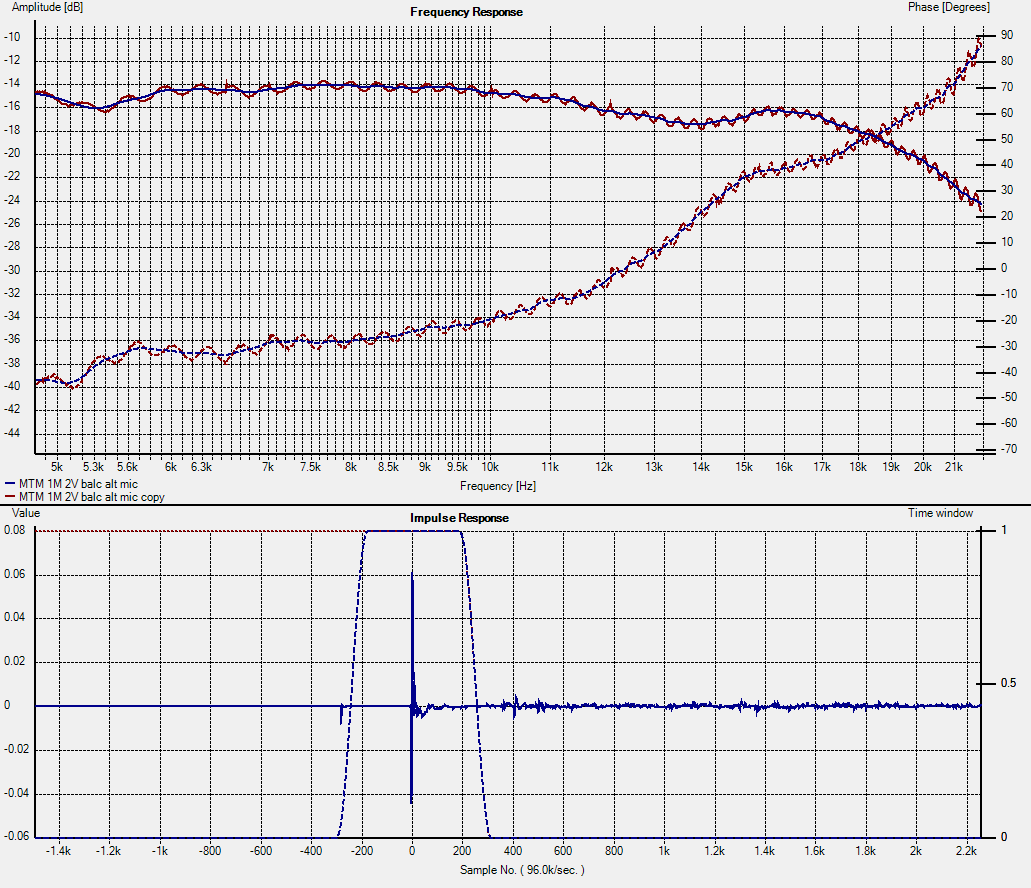Select the 'Phase [Degrees]' axis label
Image resolution: width=1031 pixels, height=888 pixels.
click(948, 7)
